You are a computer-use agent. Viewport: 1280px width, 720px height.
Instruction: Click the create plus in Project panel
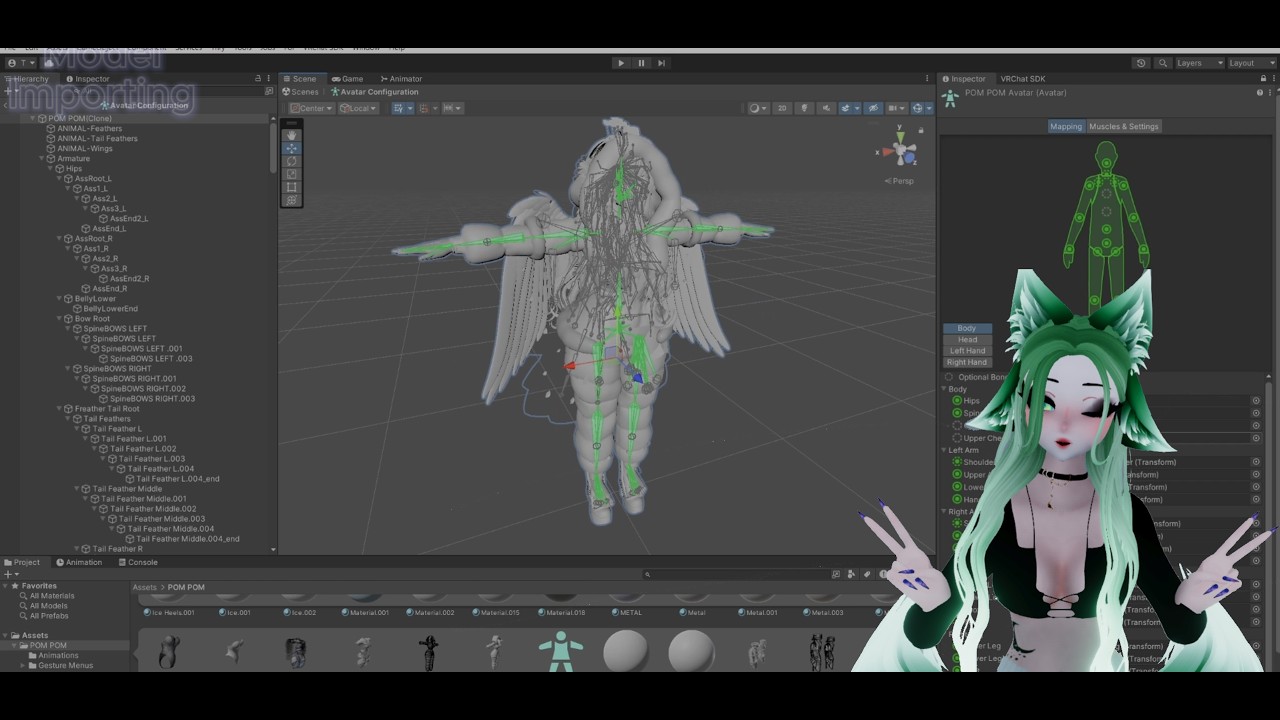9,575
